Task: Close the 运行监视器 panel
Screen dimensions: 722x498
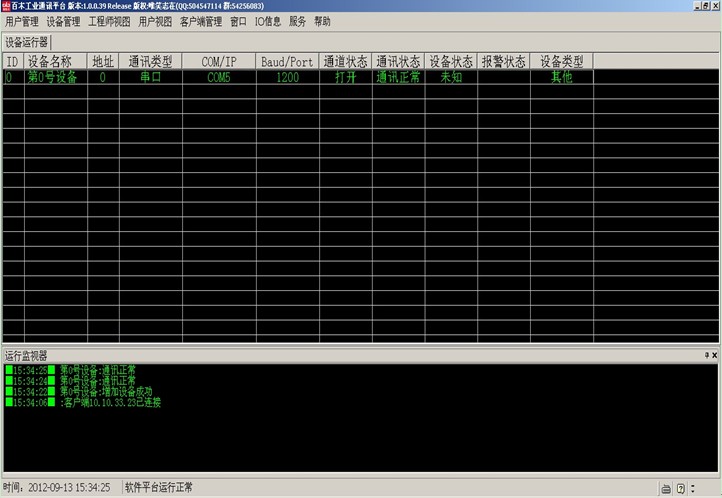Action: pyautogui.click(x=715, y=355)
